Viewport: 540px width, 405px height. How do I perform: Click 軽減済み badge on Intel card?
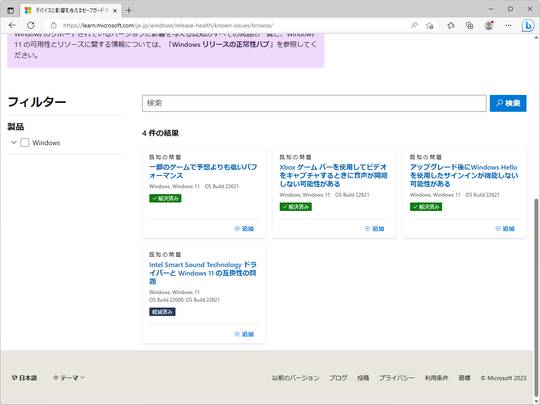(x=162, y=312)
